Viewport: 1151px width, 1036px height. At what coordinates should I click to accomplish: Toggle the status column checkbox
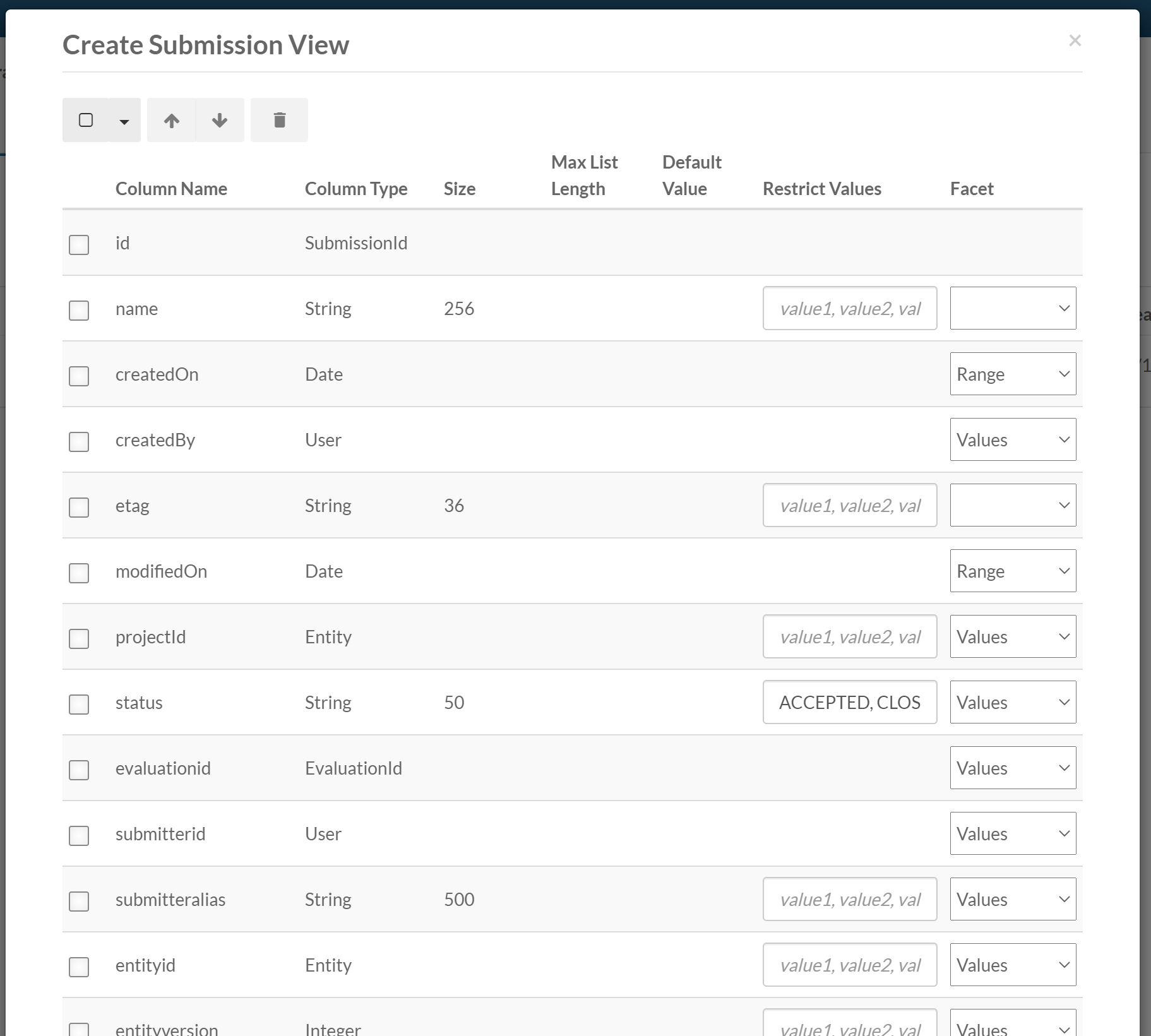(x=78, y=705)
